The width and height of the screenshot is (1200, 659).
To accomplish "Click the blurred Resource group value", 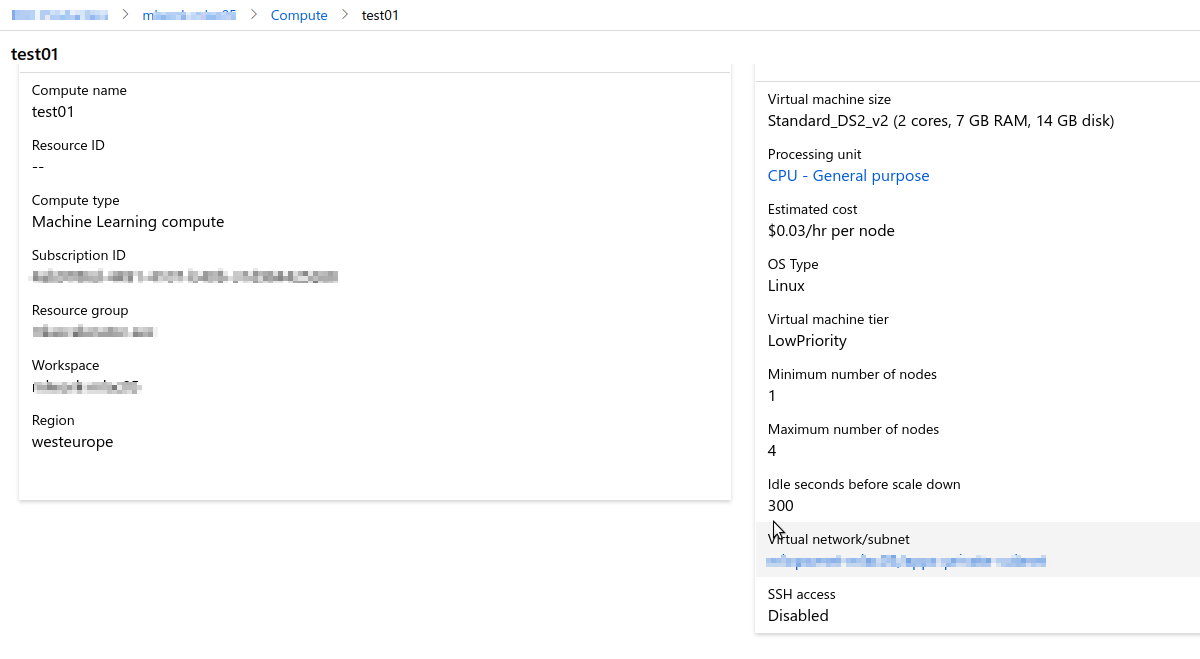I will 94,331.
